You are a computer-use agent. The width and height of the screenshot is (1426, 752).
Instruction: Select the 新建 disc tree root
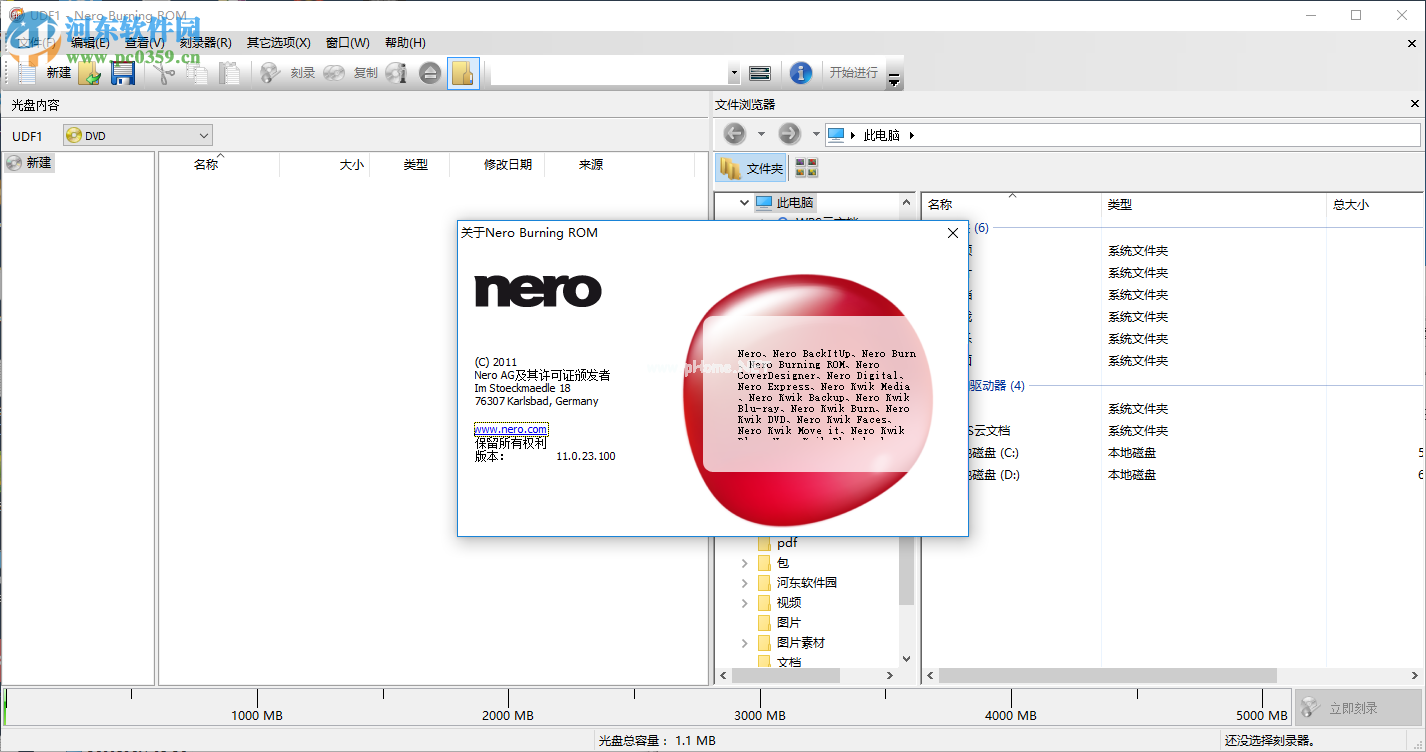coord(30,163)
